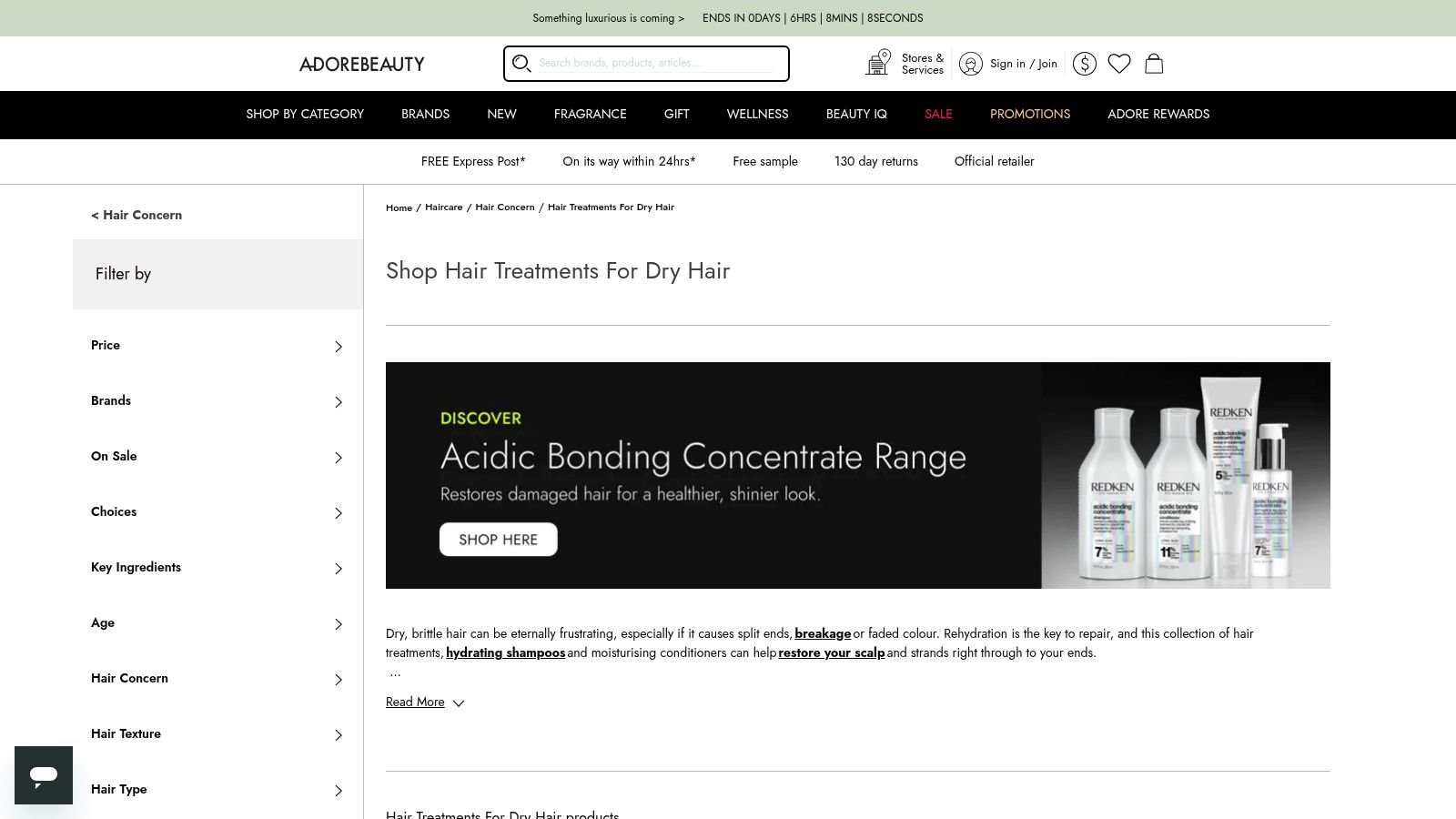
Task: Click the search magnifier icon
Action: click(x=521, y=63)
